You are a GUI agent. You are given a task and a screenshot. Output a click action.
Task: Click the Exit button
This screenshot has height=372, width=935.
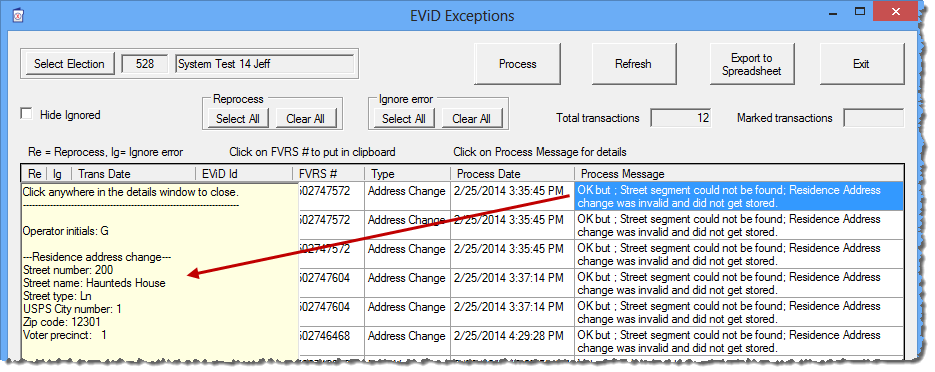point(861,64)
